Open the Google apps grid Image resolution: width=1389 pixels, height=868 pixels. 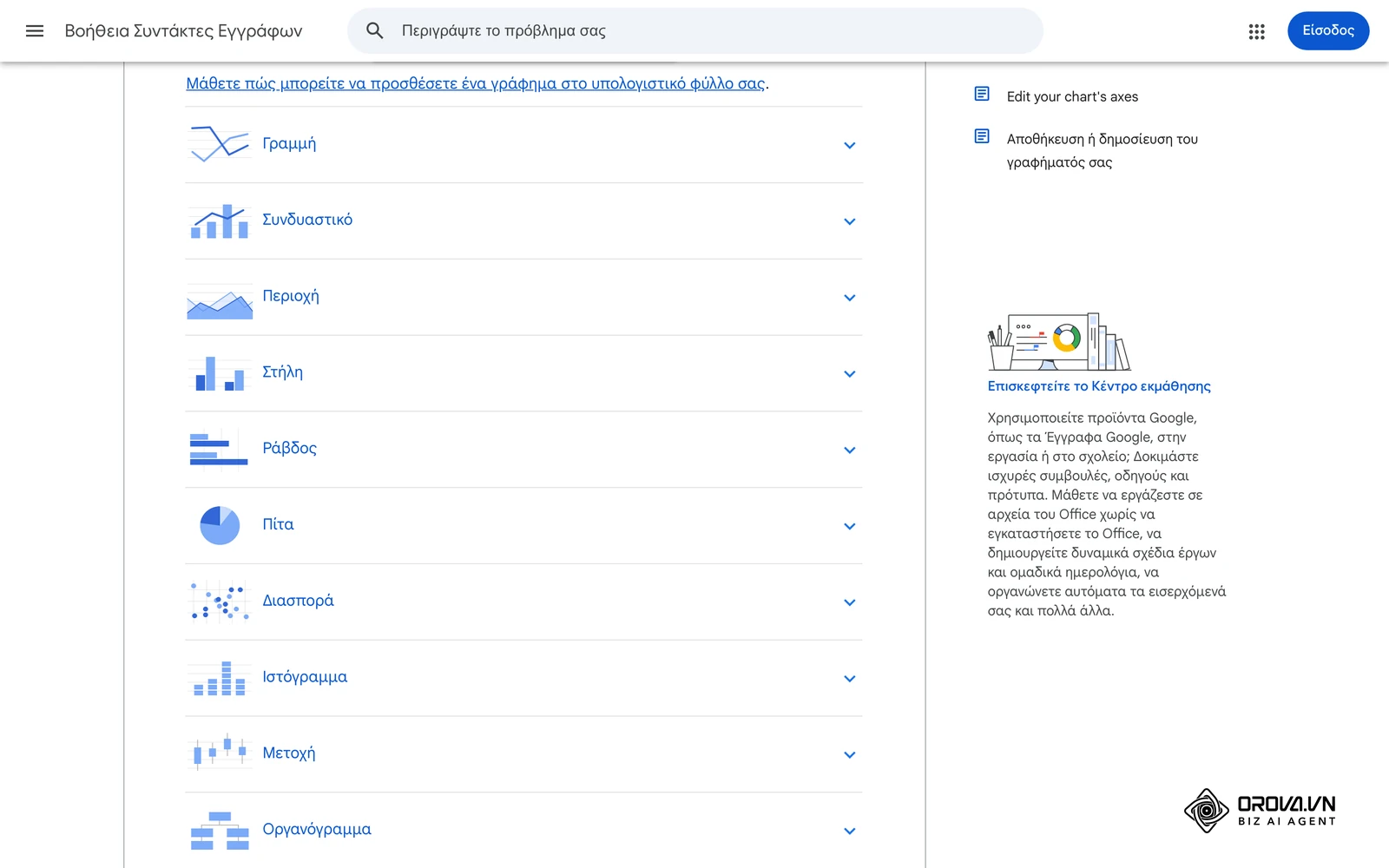tap(1256, 31)
